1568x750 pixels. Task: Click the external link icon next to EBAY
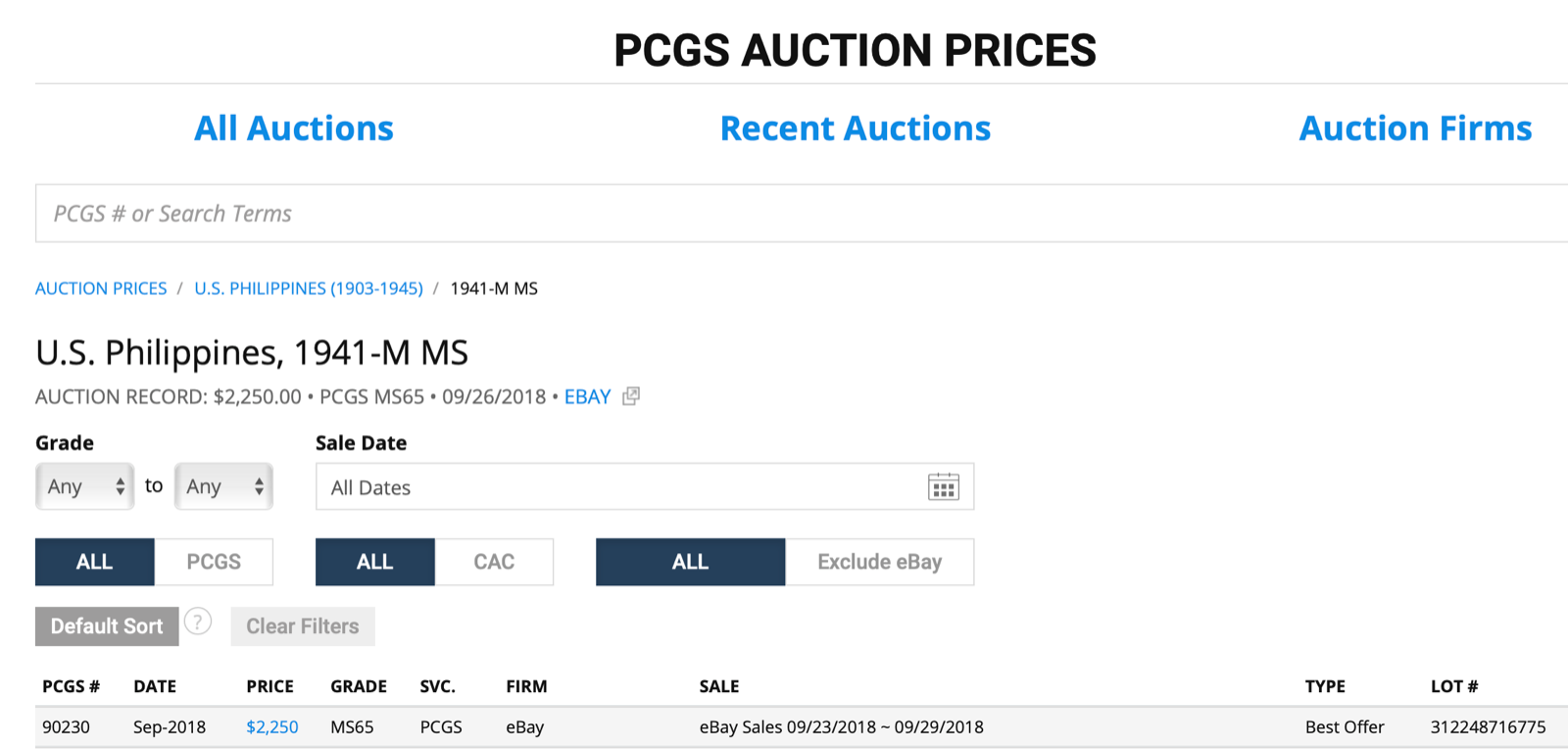(630, 396)
